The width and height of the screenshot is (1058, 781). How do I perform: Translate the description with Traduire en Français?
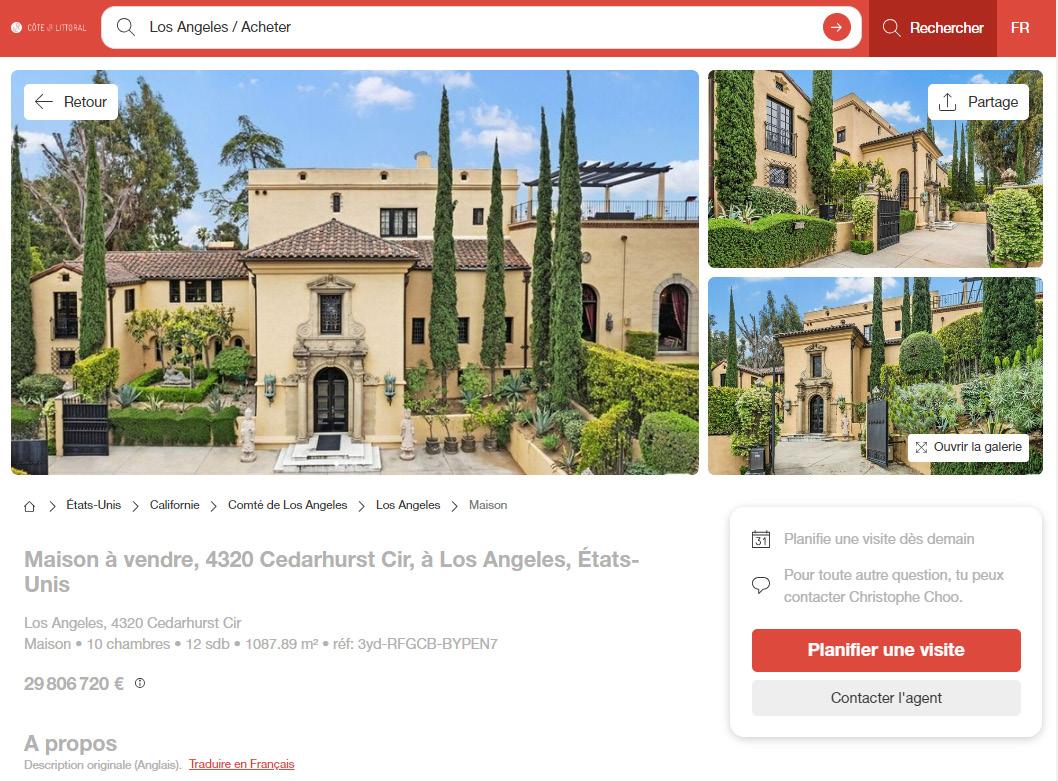[242, 764]
